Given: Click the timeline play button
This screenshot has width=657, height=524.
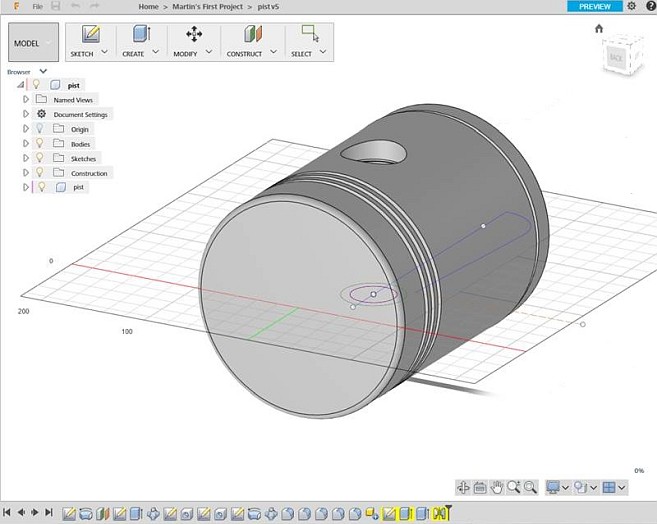Looking at the screenshot, I should tap(34, 513).
